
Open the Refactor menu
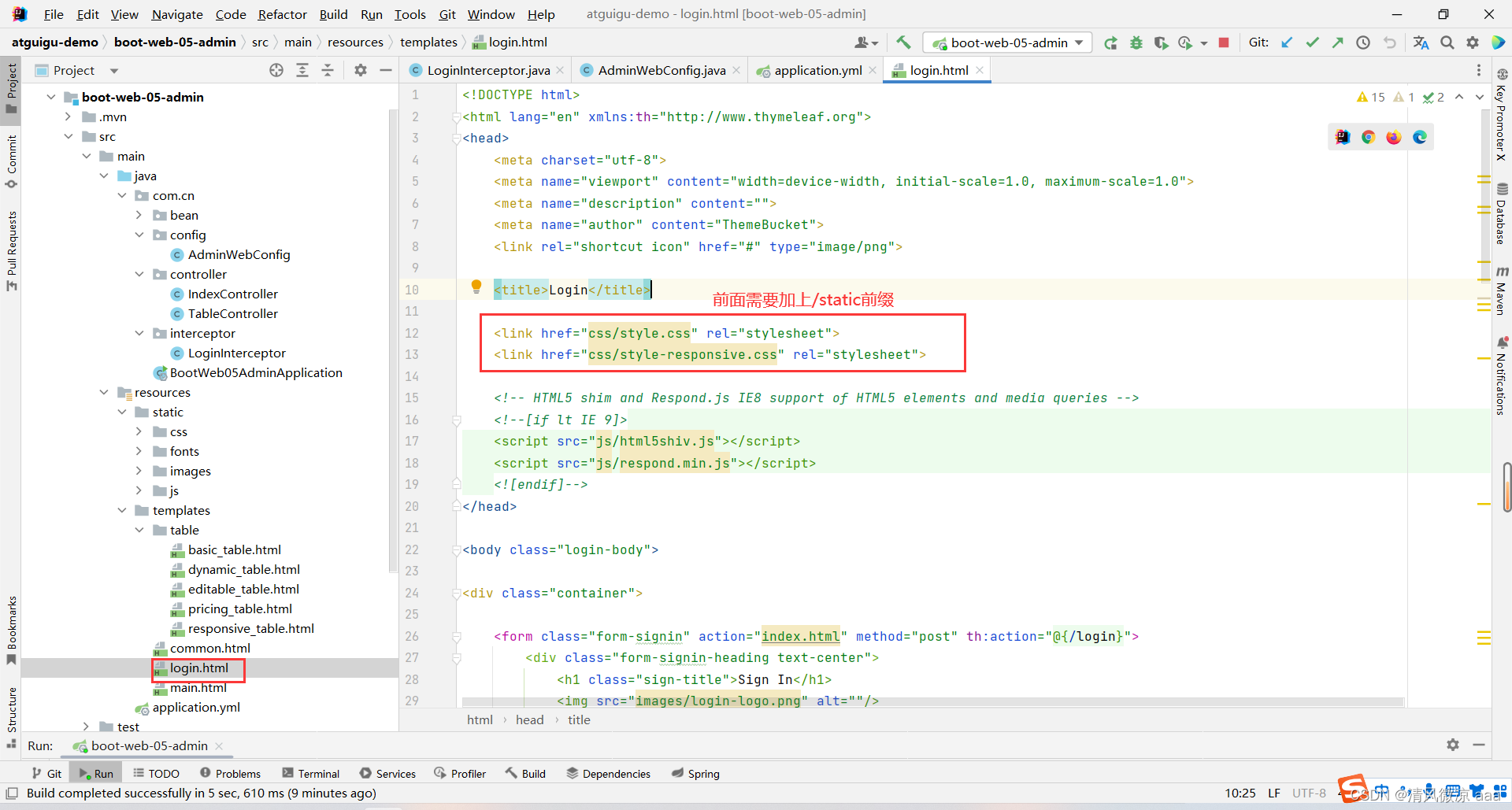[282, 14]
